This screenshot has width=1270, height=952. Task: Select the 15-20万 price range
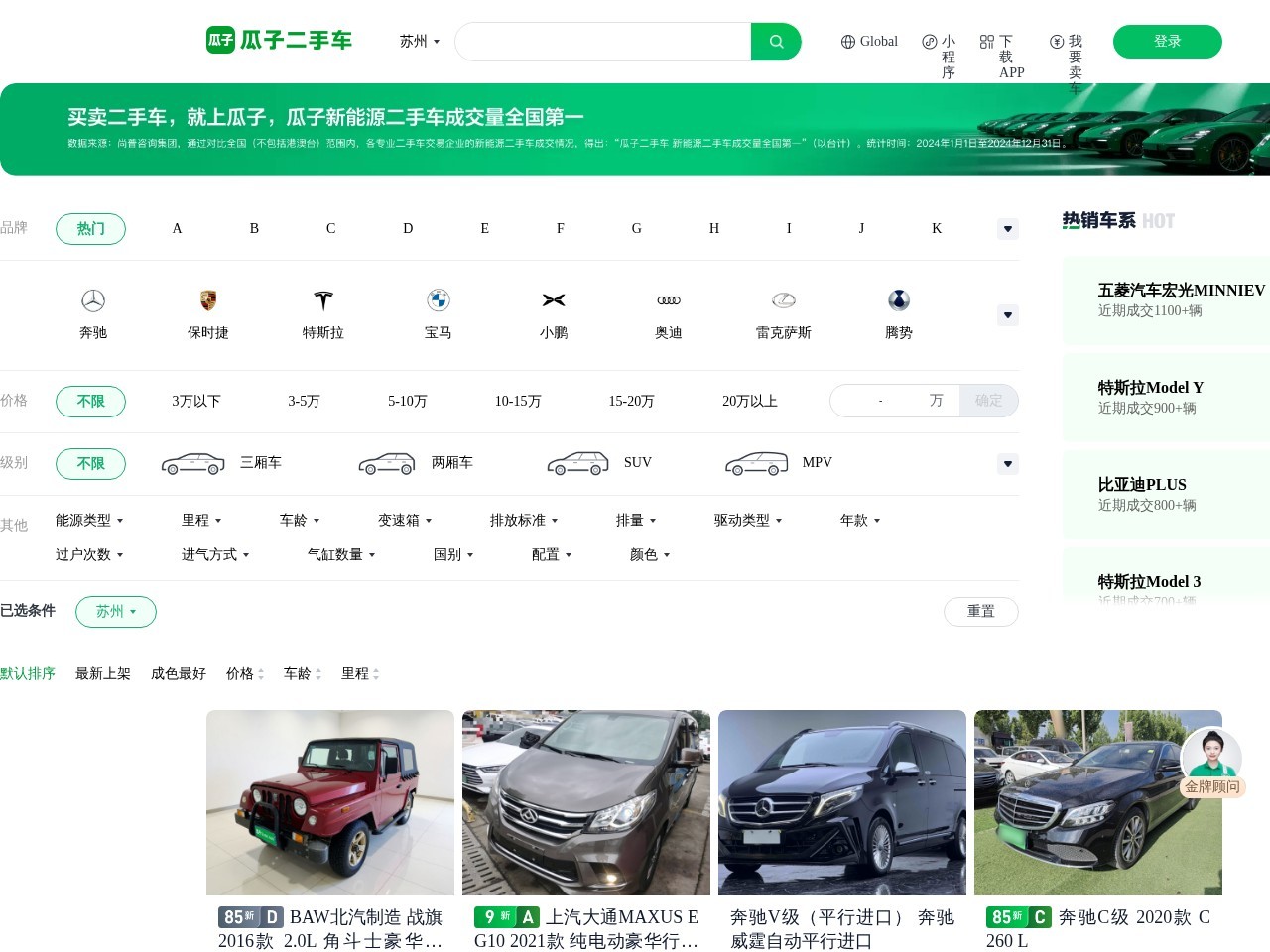click(632, 402)
